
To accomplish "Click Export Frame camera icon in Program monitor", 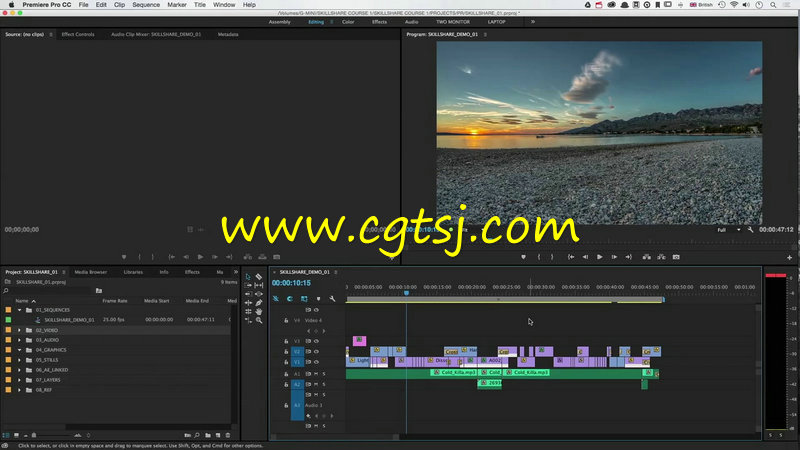I will [676, 257].
